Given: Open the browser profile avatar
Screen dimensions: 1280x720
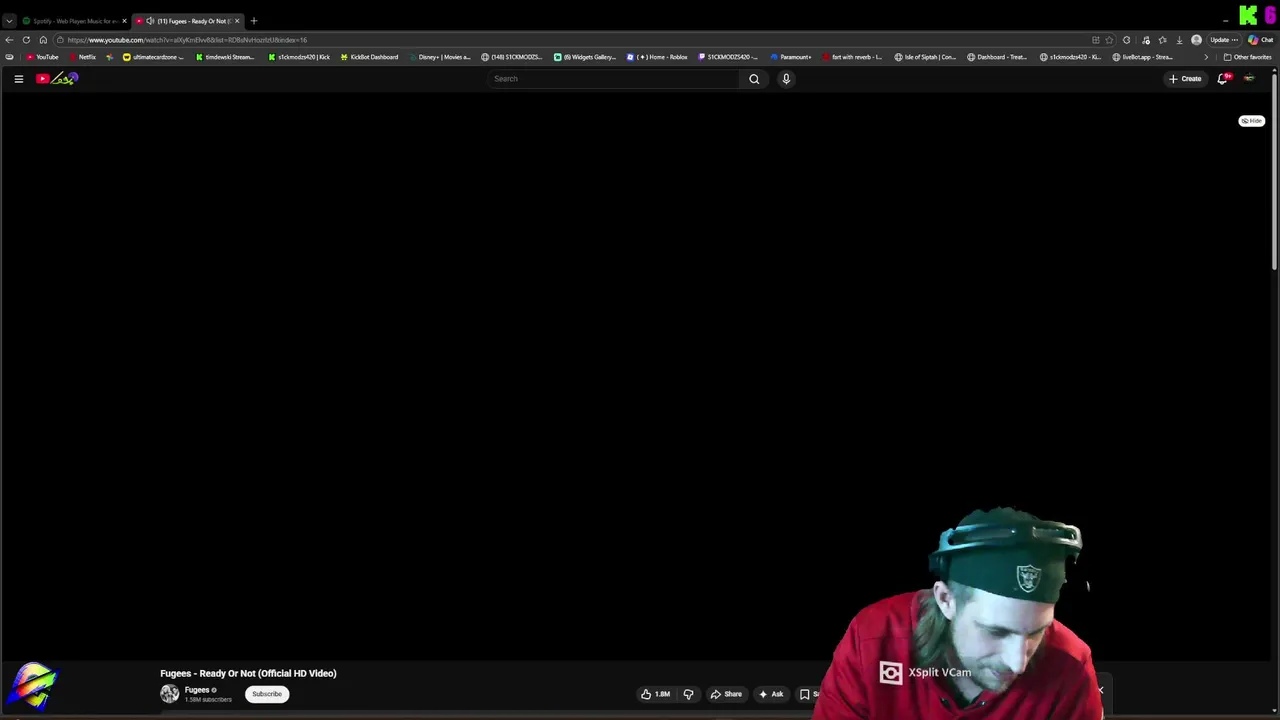Looking at the screenshot, I should tap(1196, 40).
